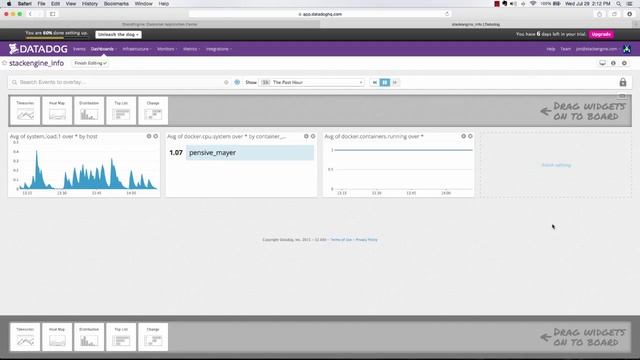Click the docker.containers.running line chart
Image resolution: width=640 pixels, height=360 pixels.
[x=402, y=169]
